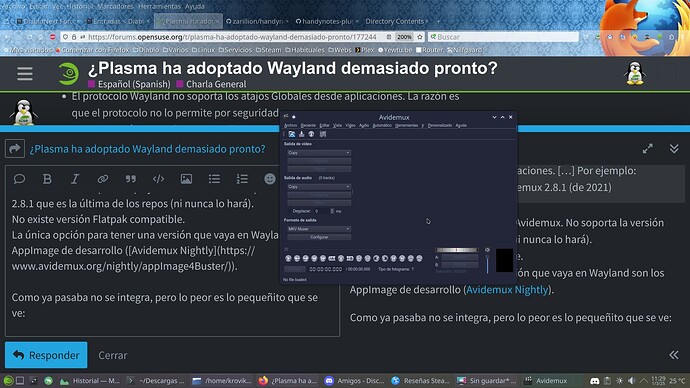Viewport: 690px width, 388px height.
Task: Click the reply arrow icon beside topic title
Action: tap(15, 149)
